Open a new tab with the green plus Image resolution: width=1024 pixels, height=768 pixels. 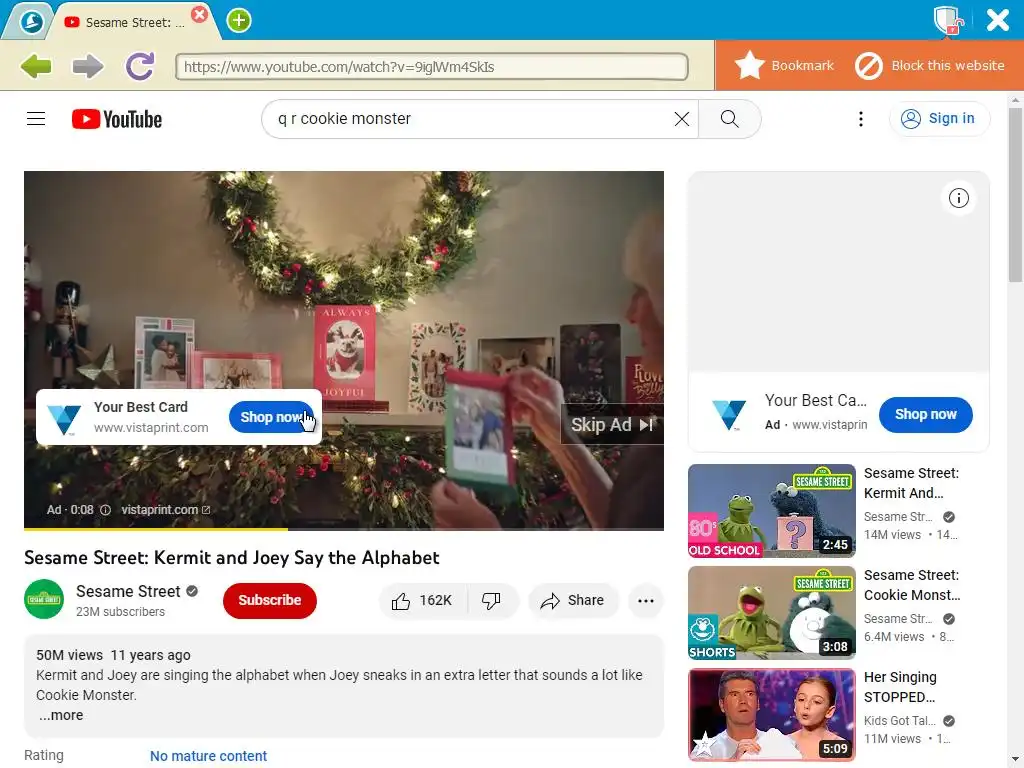pyautogui.click(x=238, y=20)
